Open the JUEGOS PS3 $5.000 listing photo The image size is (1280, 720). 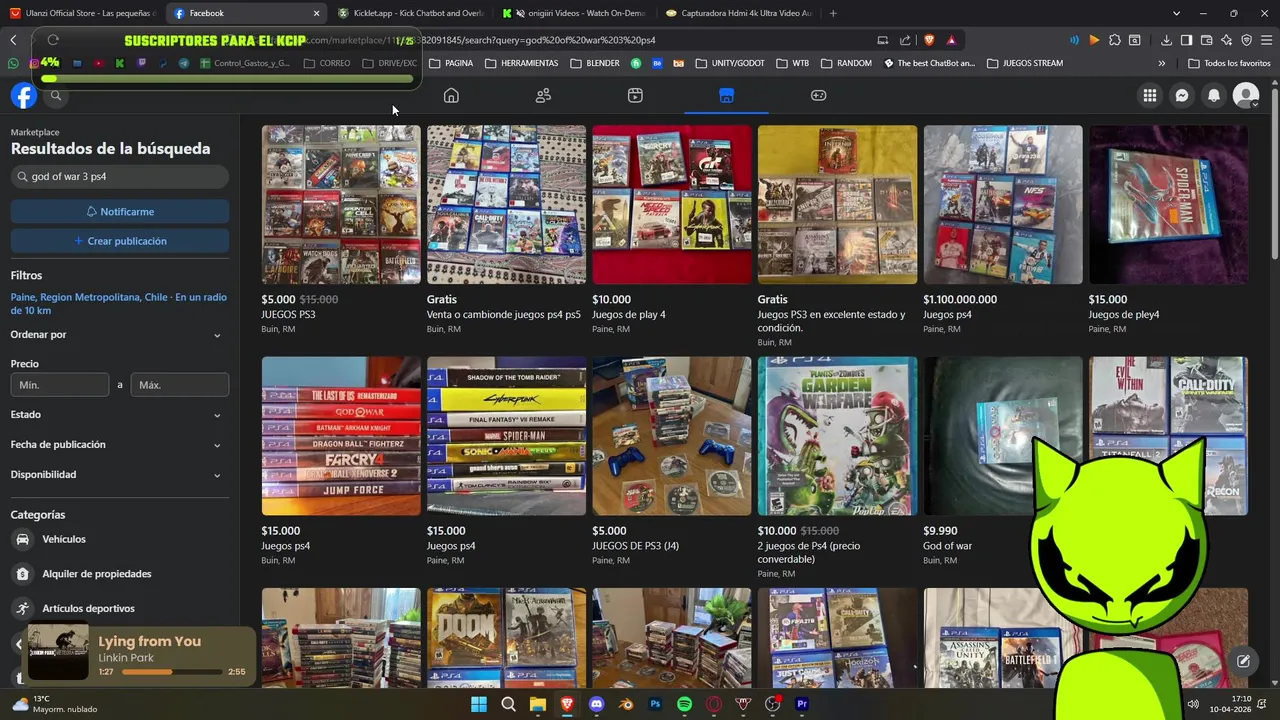(x=341, y=205)
